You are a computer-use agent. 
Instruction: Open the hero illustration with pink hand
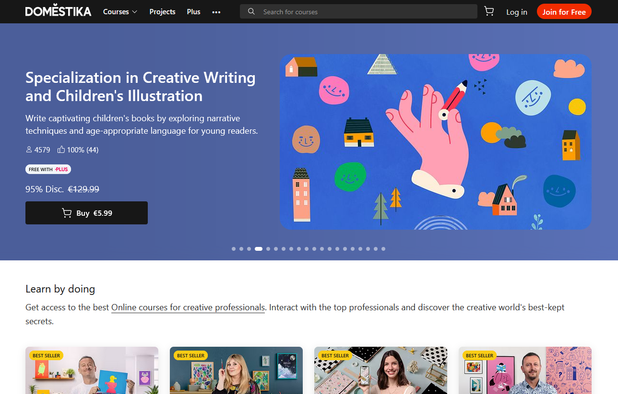[436, 142]
